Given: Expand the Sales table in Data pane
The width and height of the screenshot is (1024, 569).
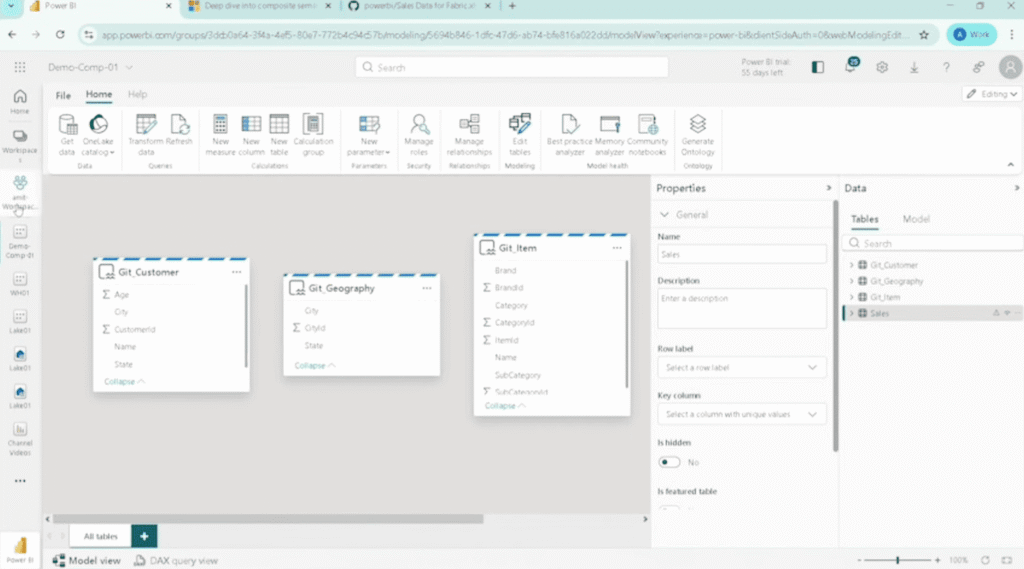Looking at the screenshot, I should [x=852, y=314].
